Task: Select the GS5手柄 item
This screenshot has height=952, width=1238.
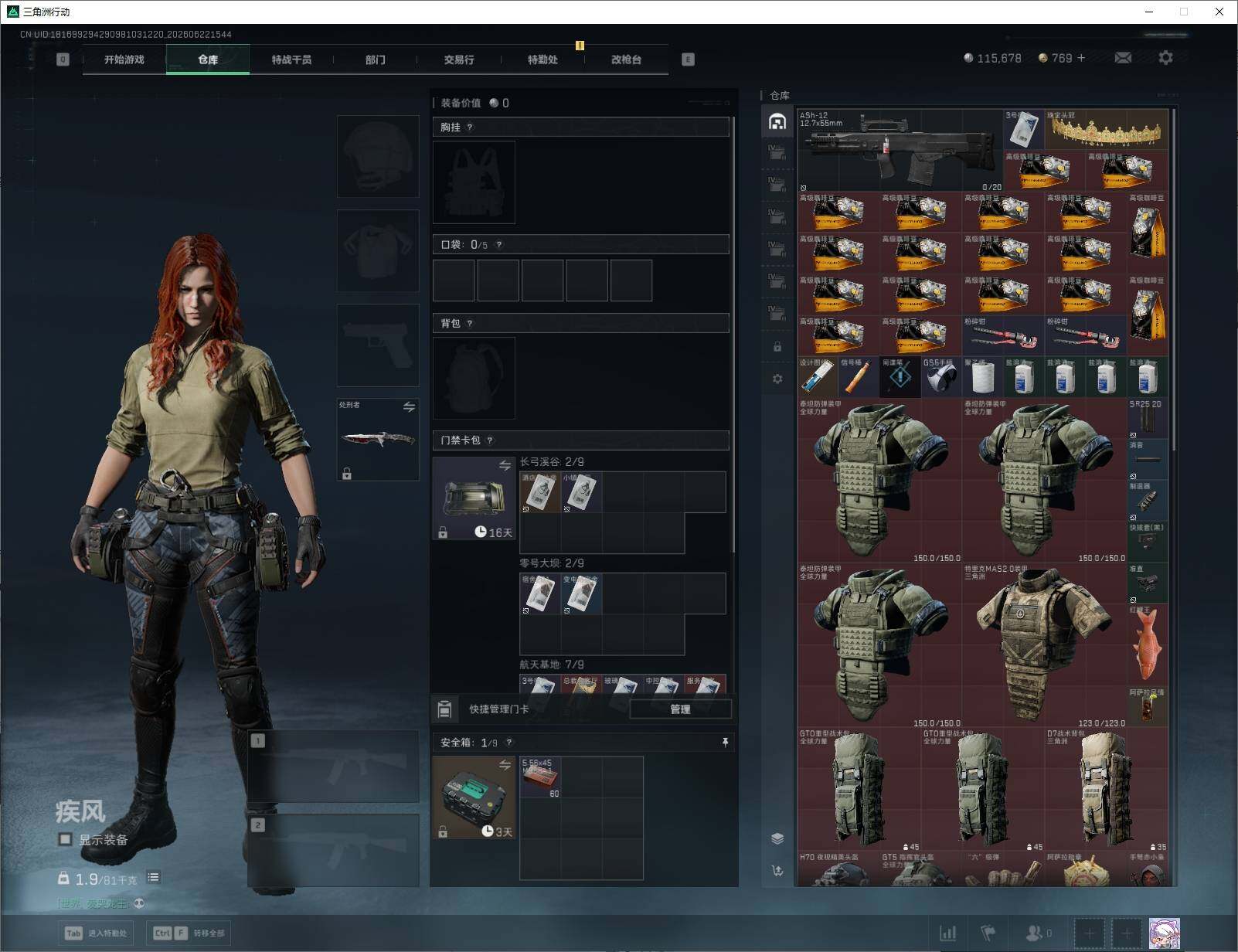Action: [941, 377]
